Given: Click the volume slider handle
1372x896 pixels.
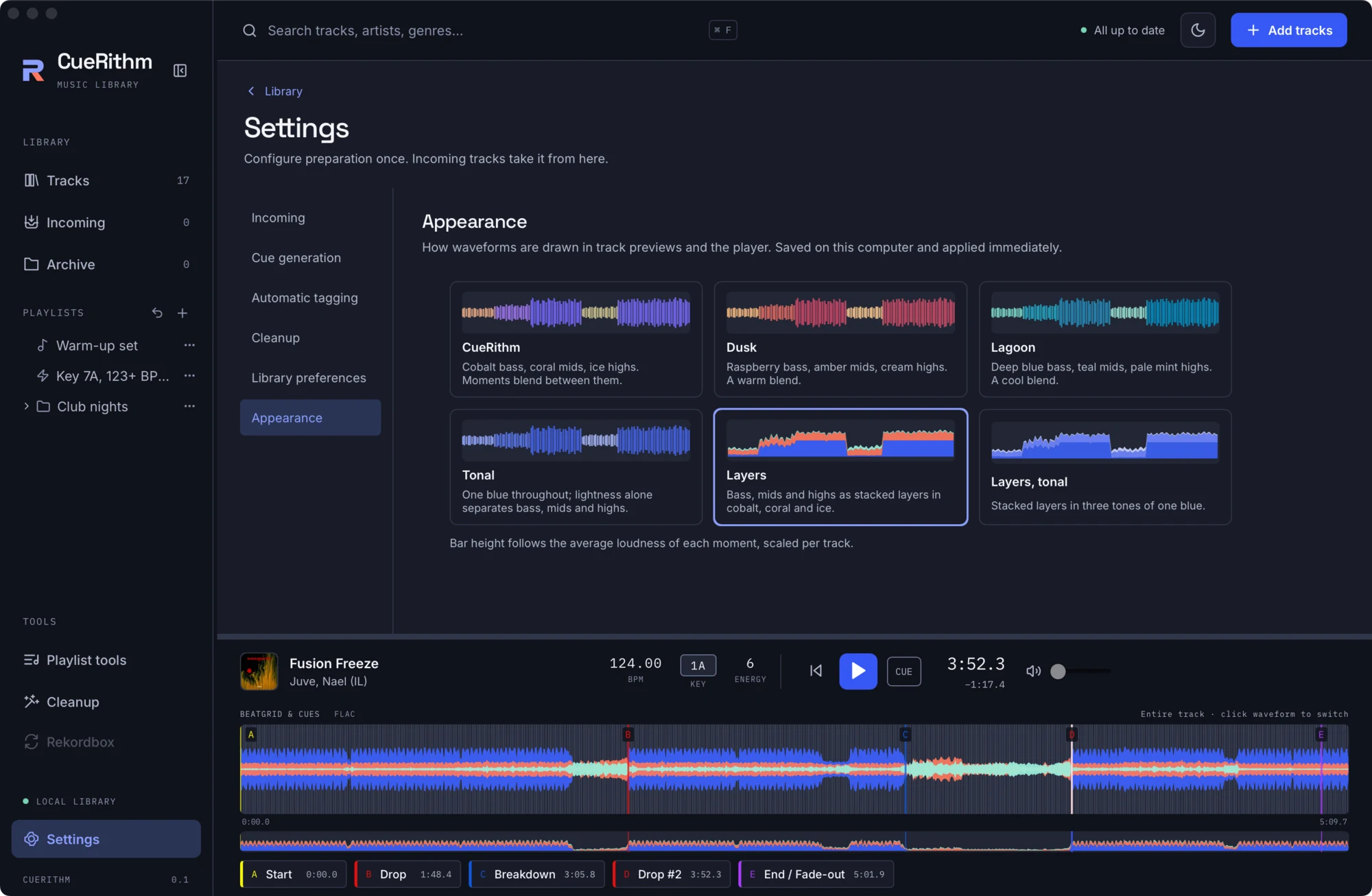Looking at the screenshot, I should 1058,671.
